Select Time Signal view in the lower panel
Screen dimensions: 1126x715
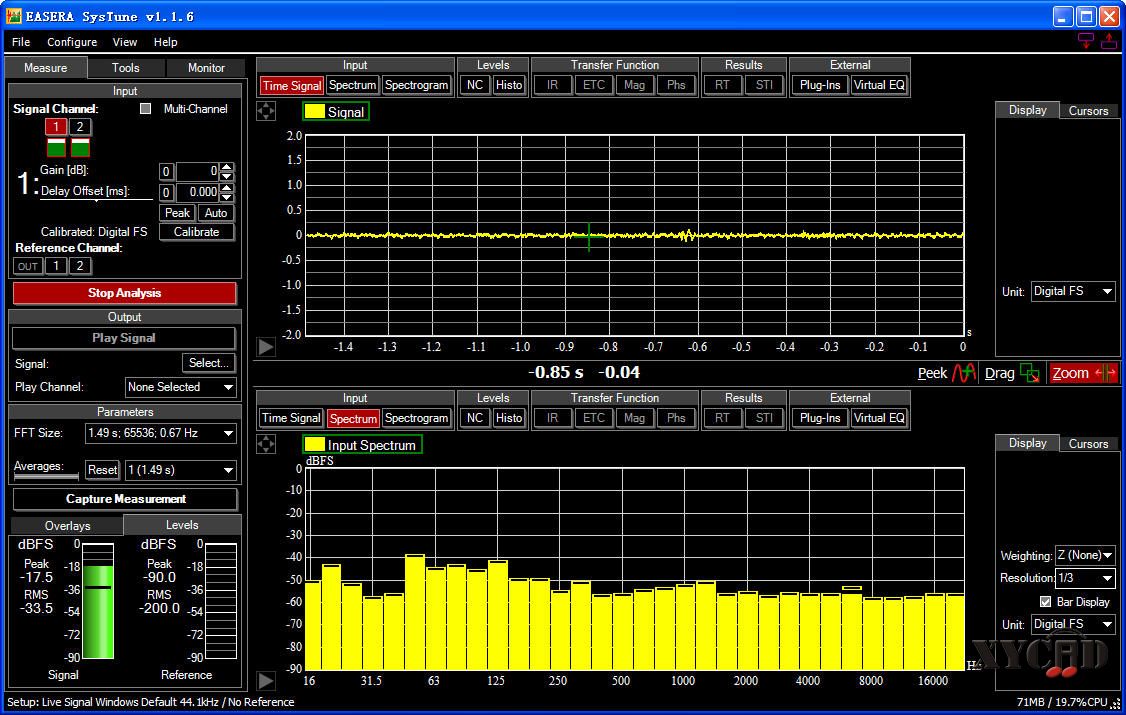[x=291, y=418]
